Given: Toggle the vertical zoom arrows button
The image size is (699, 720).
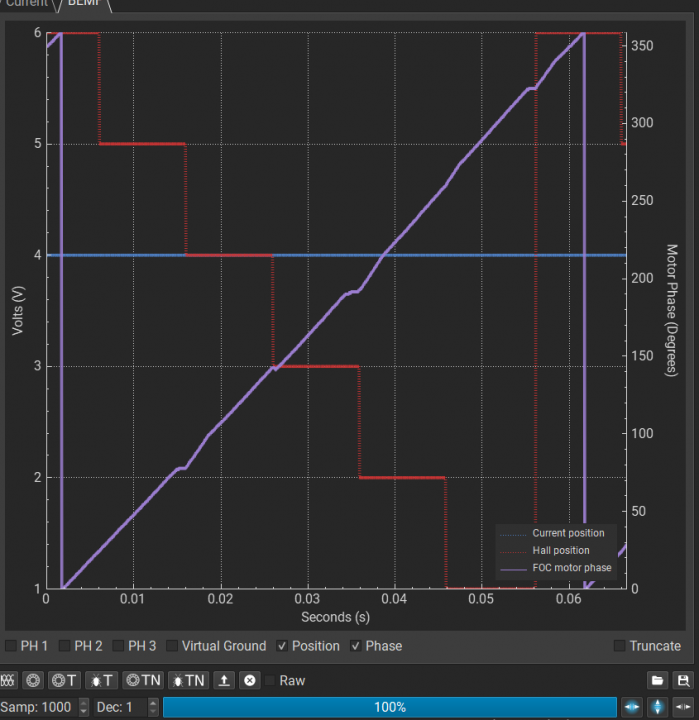Looking at the screenshot, I should 657,707.
